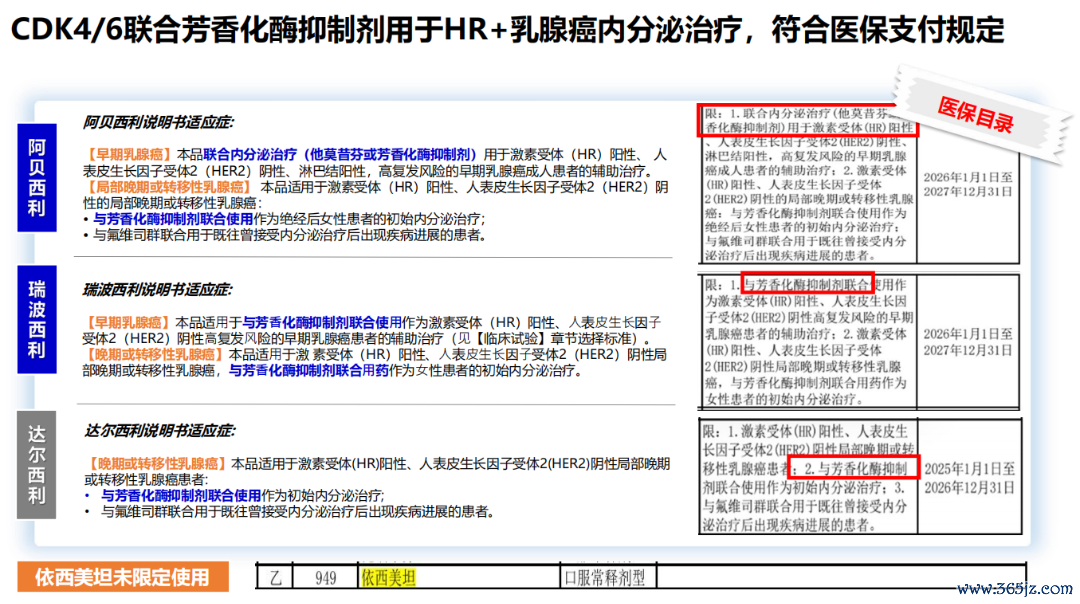Click the heading 阿贝西利说明书适应症

click(x=158, y=123)
